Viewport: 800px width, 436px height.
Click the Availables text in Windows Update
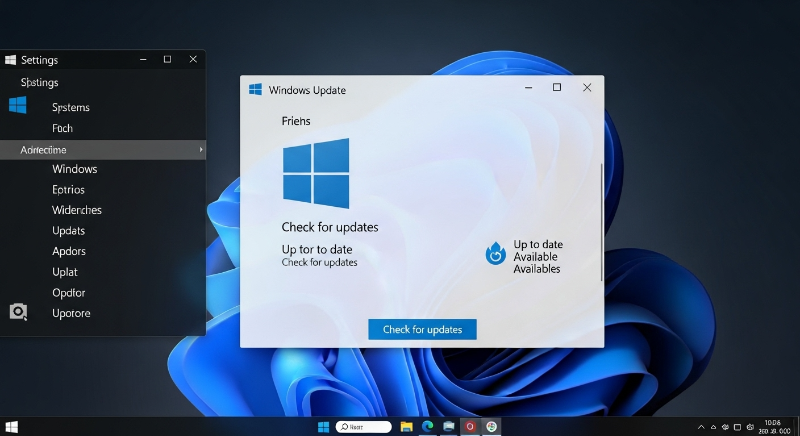(x=537, y=269)
